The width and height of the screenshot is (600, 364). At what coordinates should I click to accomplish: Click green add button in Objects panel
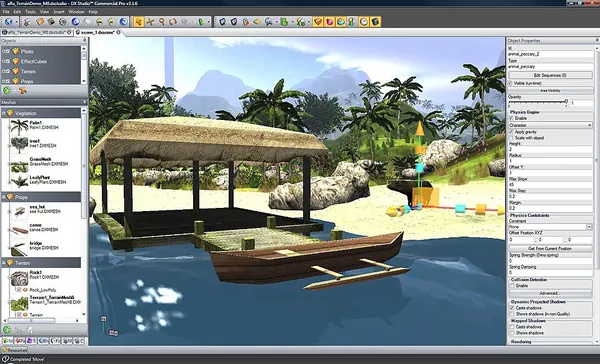tap(7, 91)
